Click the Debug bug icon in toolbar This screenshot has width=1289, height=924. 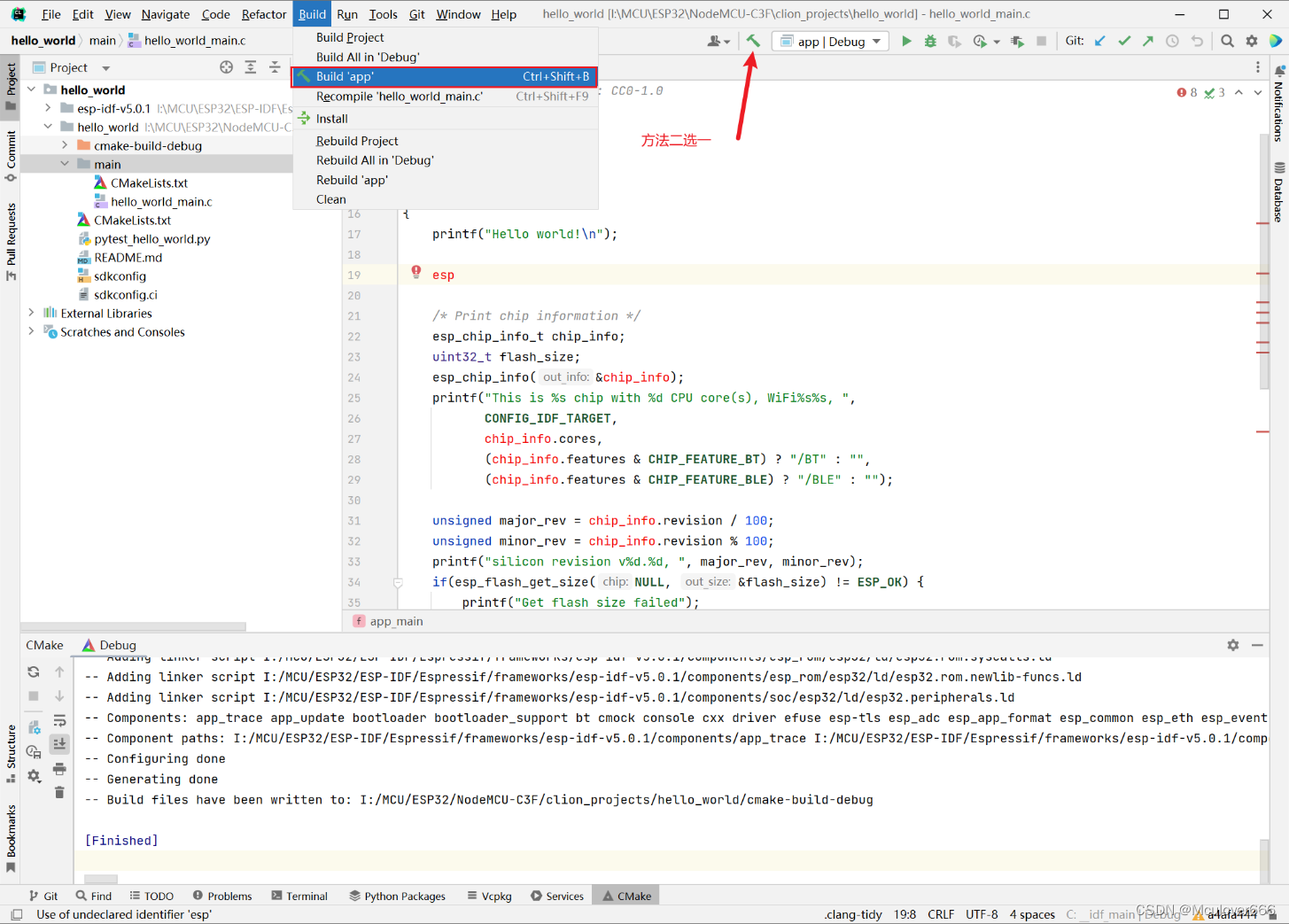point(930,41)
